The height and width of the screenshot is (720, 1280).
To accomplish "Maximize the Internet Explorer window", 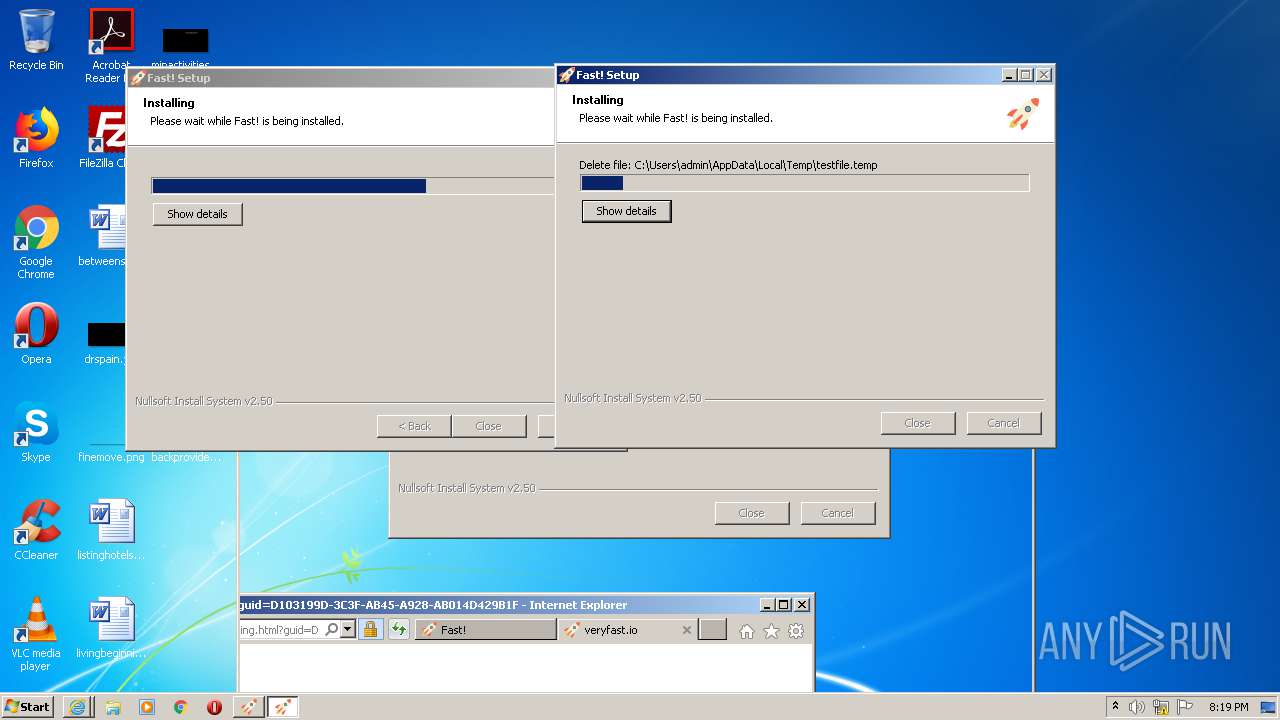I will pos(784,604).
